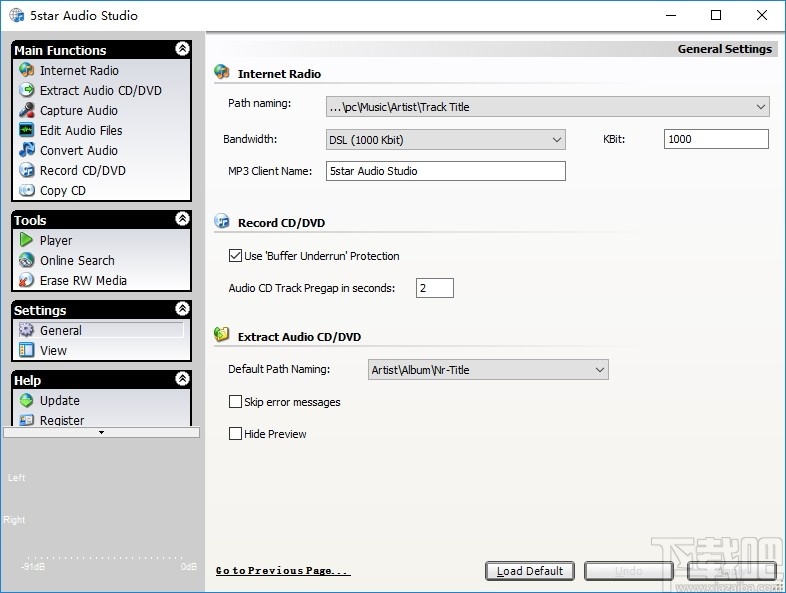This screenshot has height=593, width=786.
Task: Click the Capture Audio microphone icon
Action: point(27,110)
